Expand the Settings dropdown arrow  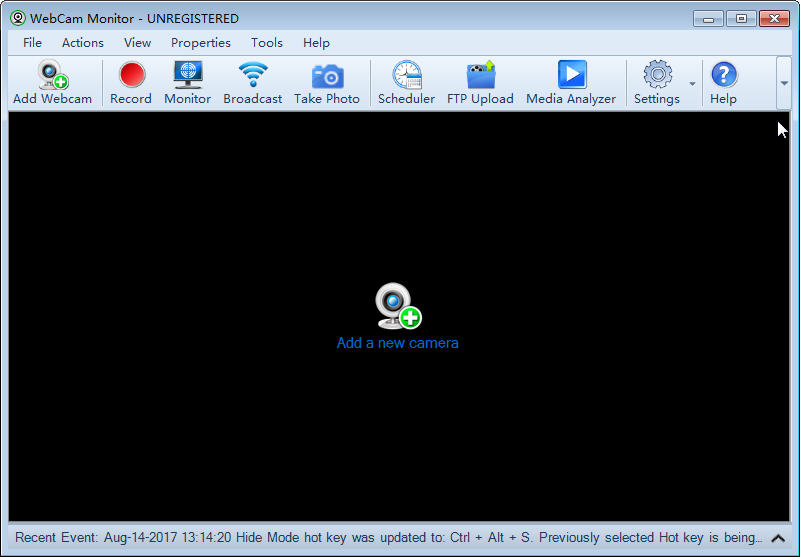click(x=692, y=84)
